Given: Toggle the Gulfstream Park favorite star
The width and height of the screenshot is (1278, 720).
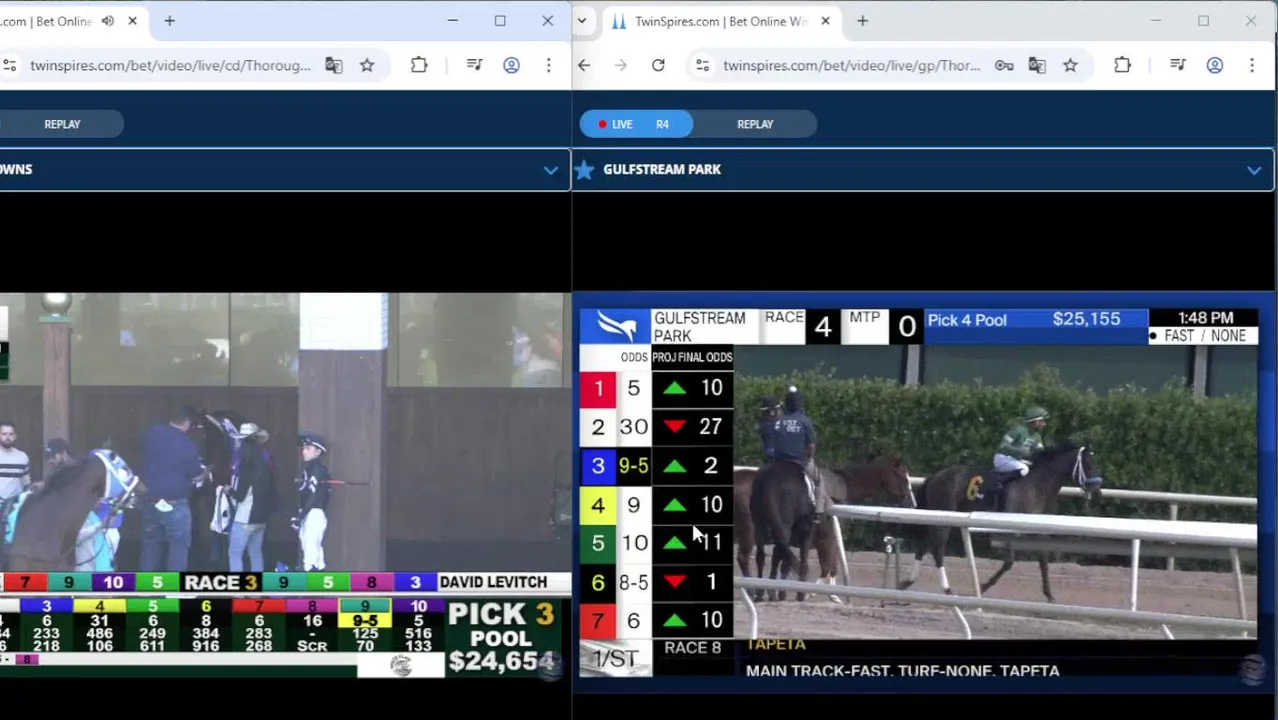Looking at the screenshot, I should (585, 170).
